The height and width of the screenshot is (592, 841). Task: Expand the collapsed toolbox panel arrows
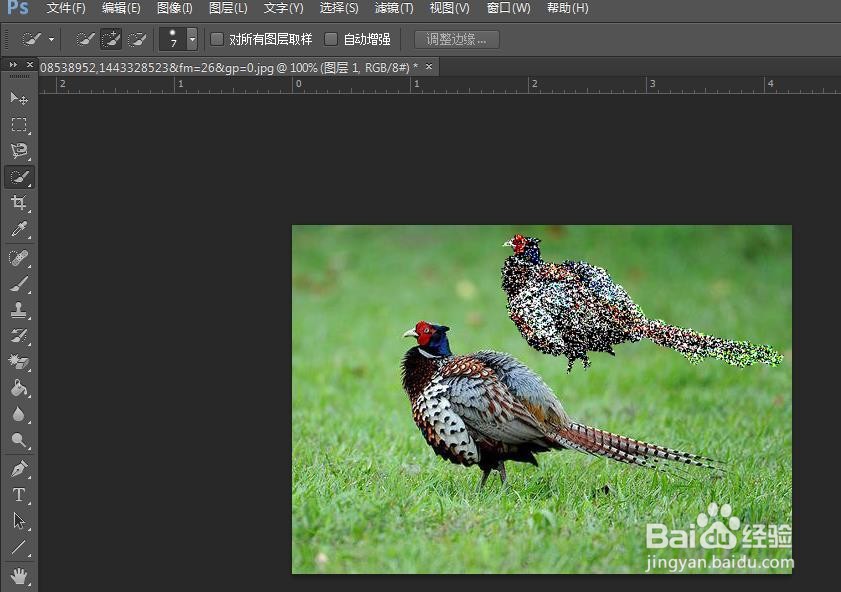pos(13,65)
